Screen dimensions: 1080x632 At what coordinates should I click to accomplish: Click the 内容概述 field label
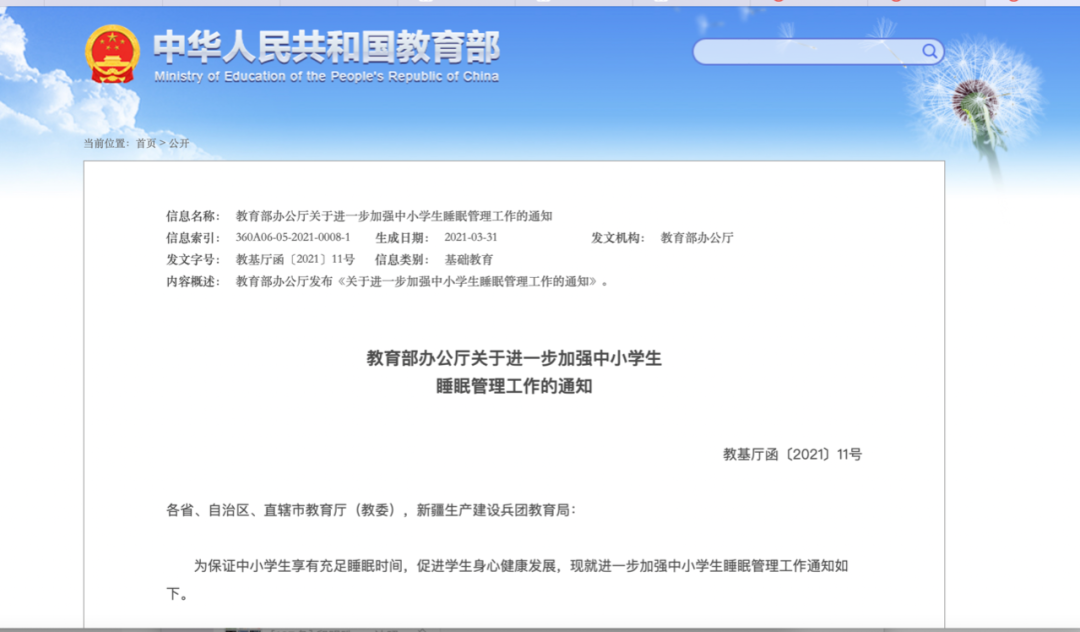pyautogui.click(x=193, y=282)
